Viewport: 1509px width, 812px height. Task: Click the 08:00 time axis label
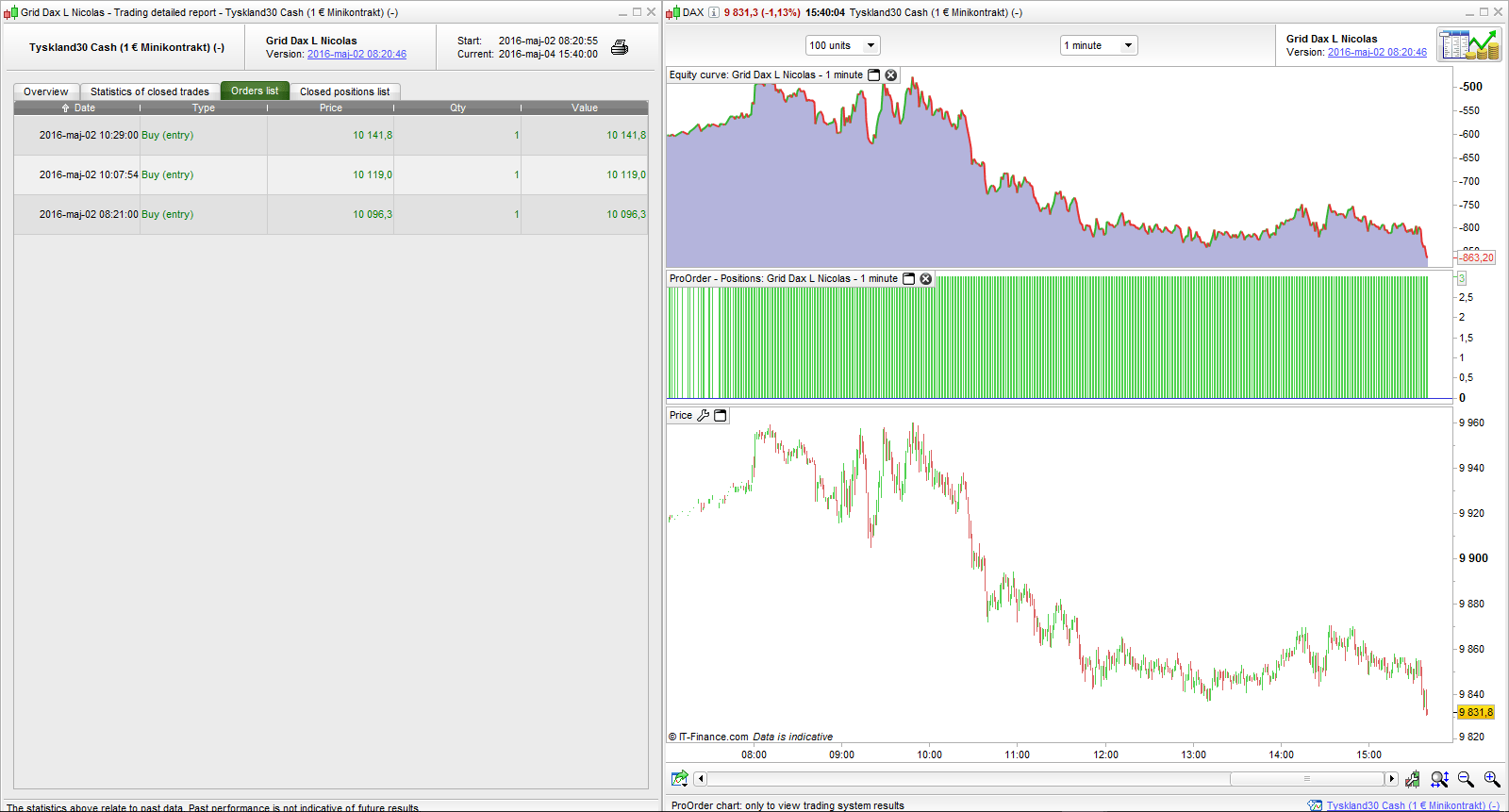pos(754,754)
